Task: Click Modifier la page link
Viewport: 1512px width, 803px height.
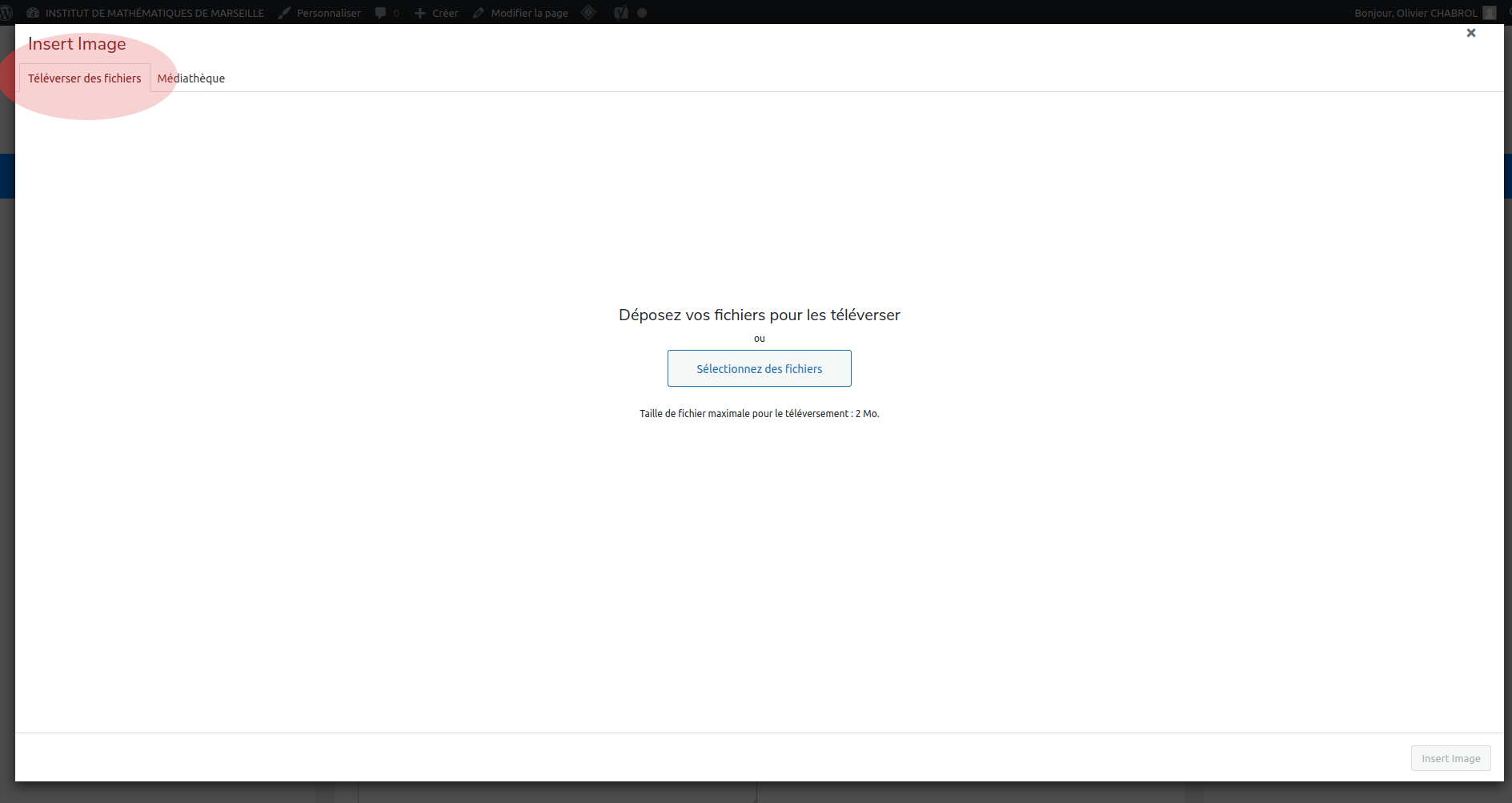Action: [529, 13]
